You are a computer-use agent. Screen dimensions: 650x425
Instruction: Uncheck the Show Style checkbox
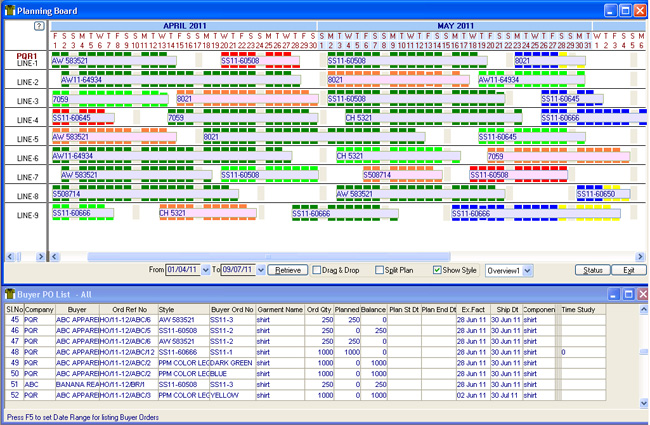[437, 270]
